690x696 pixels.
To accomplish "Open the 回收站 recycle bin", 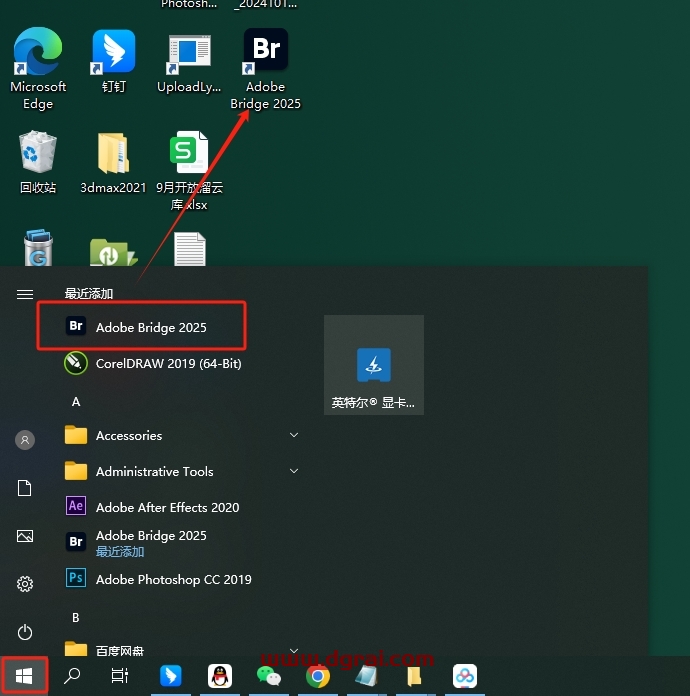I will point(38,162).
